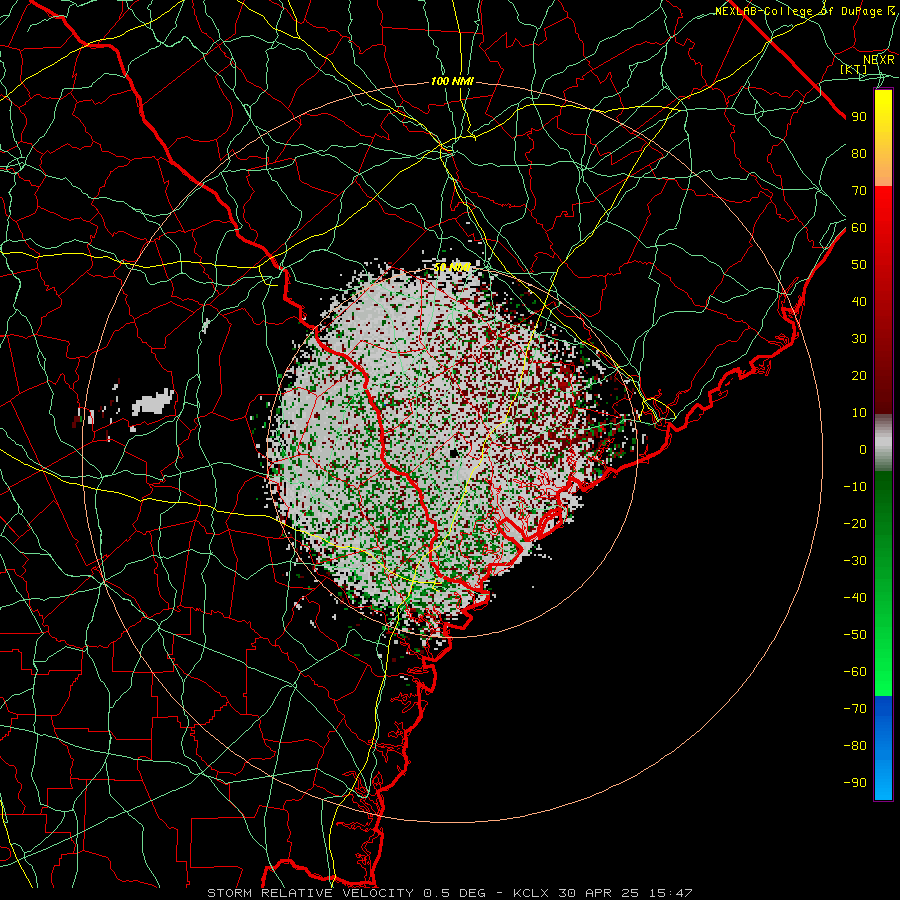Screen dimensions: 900x900
Task: Click the -70 value on velocity scale
Action: pyautogui.click(x=855, y=709)
